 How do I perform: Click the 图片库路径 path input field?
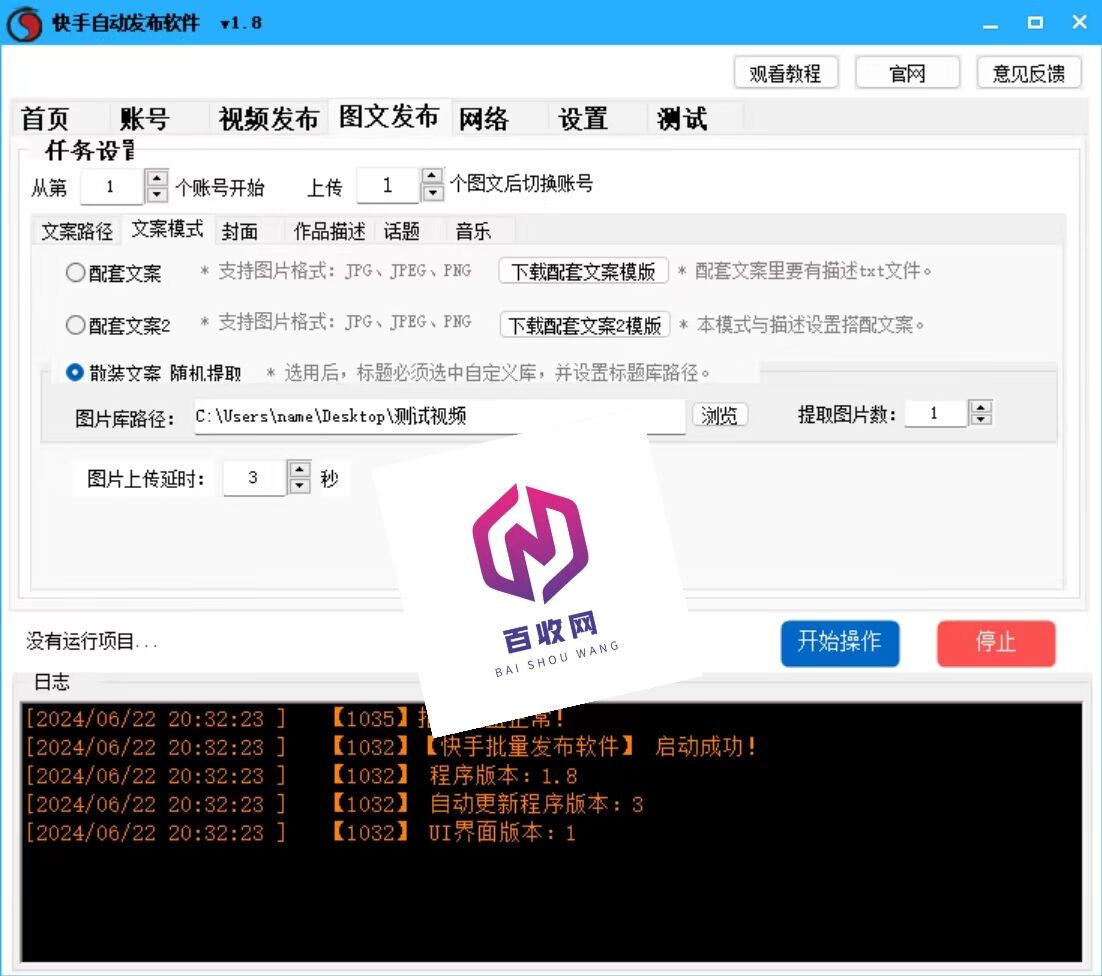click(x=439, y=417)
